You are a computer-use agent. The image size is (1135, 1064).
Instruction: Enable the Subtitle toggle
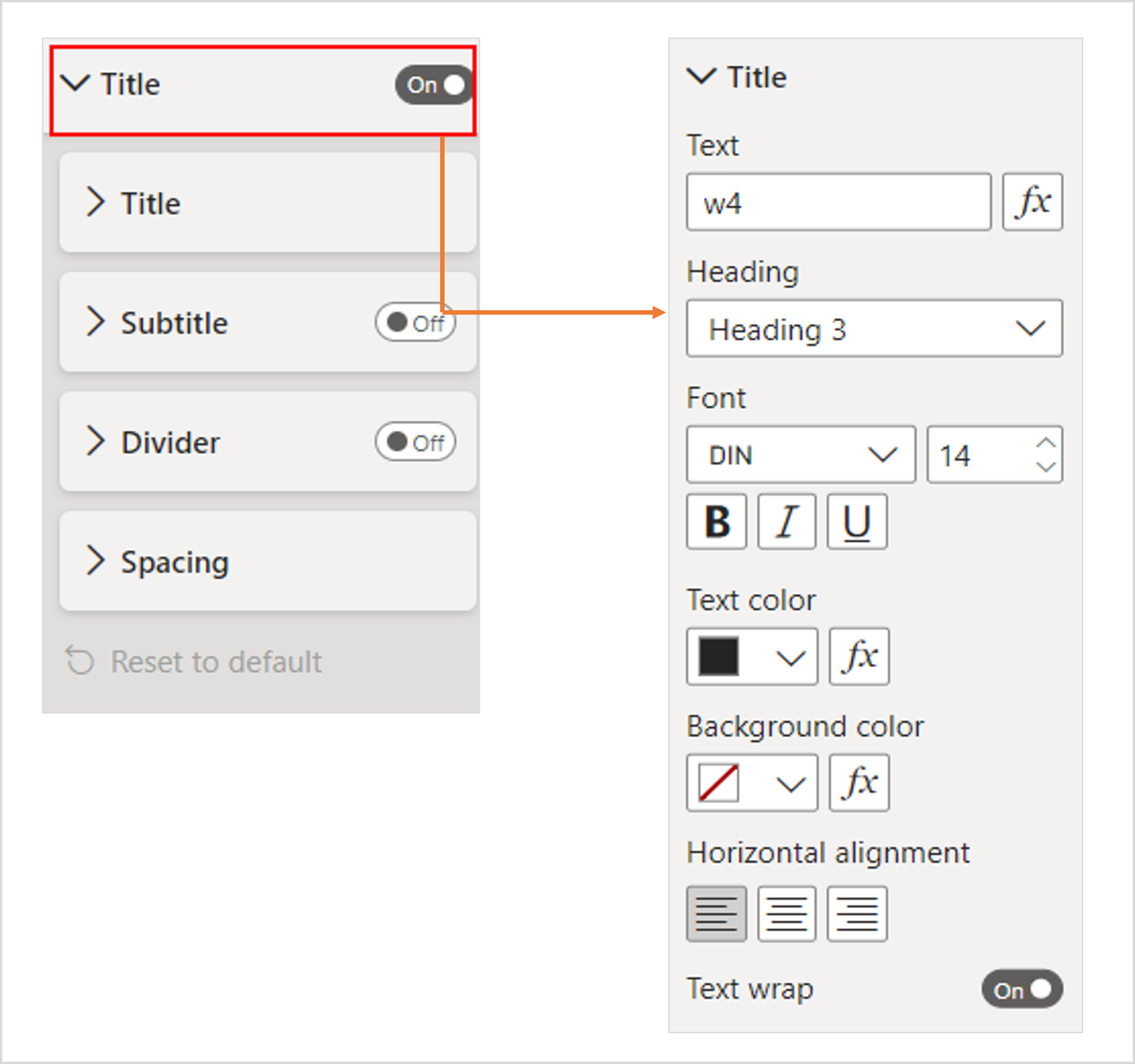[415, 323]
